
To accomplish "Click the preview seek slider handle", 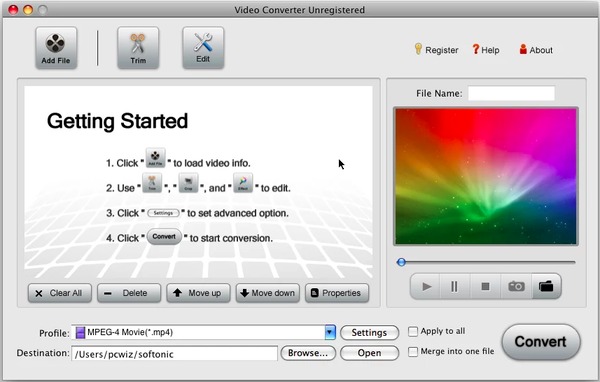I will (x=401, y=262).
